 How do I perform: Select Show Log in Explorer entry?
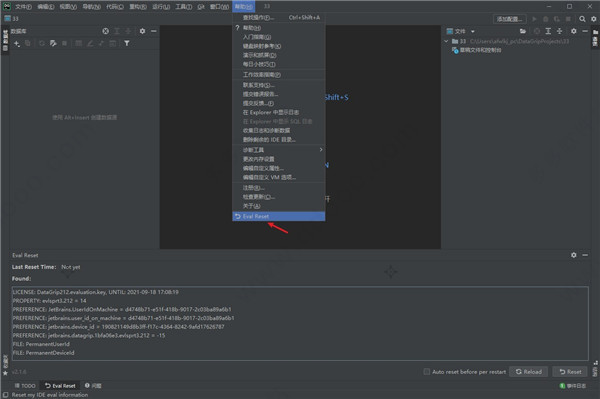[279, 112]
